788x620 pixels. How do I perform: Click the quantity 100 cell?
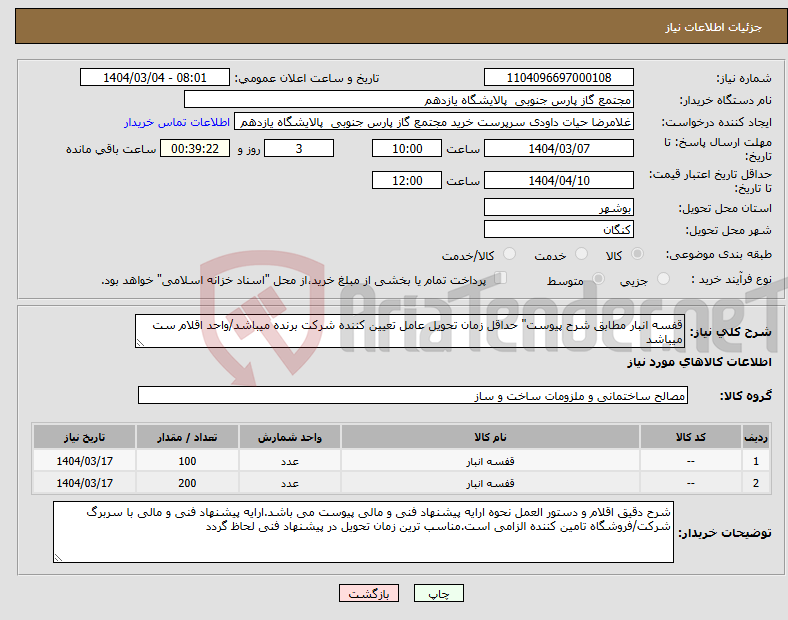(x=187, y=461)
